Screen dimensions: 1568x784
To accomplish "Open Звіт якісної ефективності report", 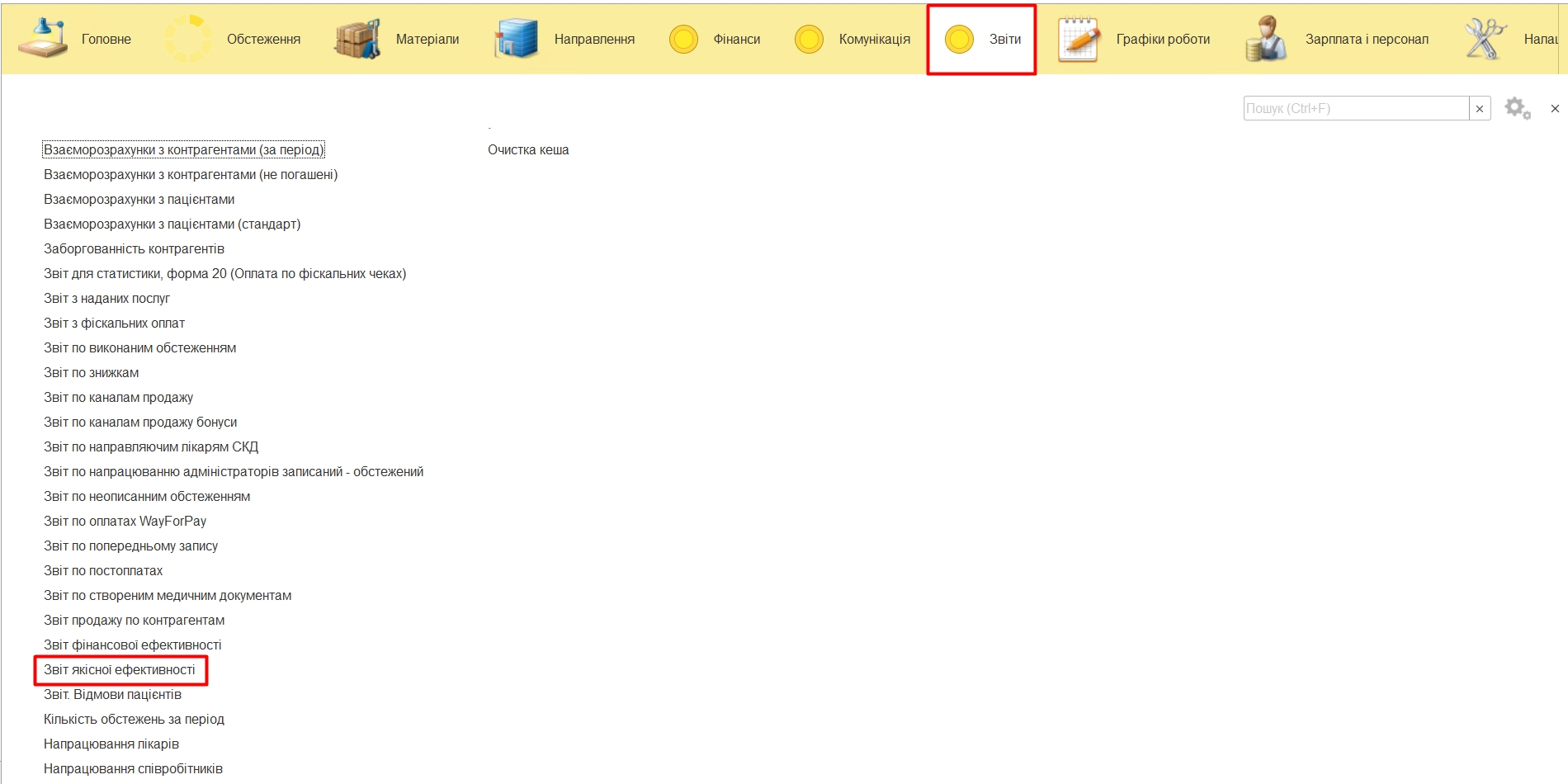I will 120,670.
